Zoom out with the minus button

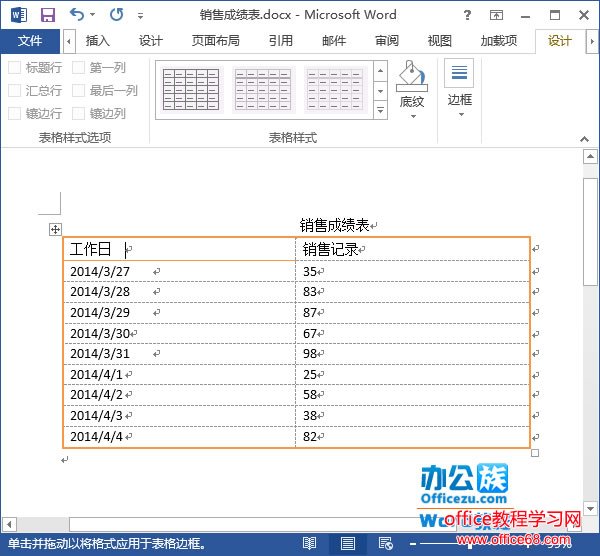point(412,544)
